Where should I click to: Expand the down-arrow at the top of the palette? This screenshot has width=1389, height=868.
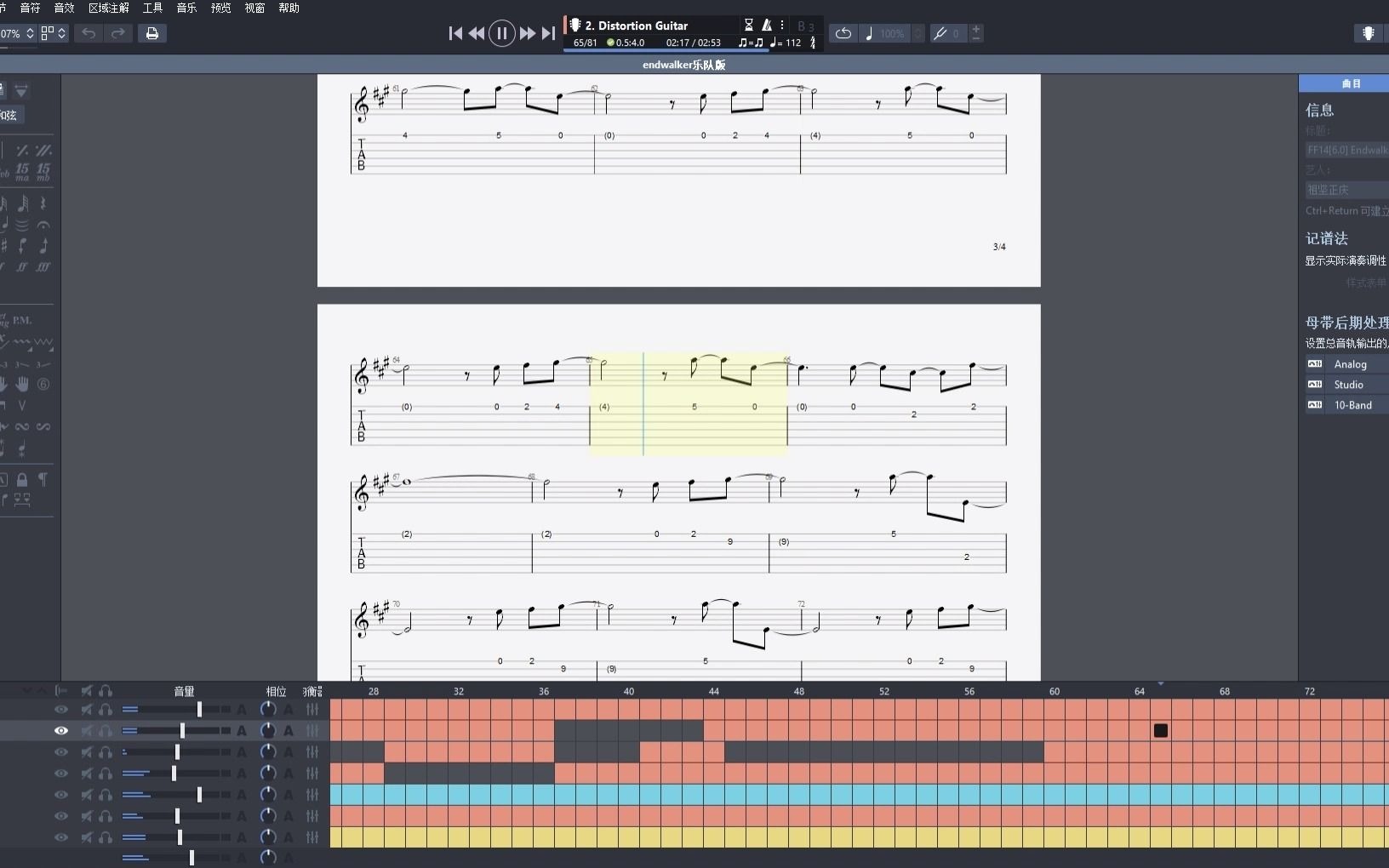[x=21, y=90]
